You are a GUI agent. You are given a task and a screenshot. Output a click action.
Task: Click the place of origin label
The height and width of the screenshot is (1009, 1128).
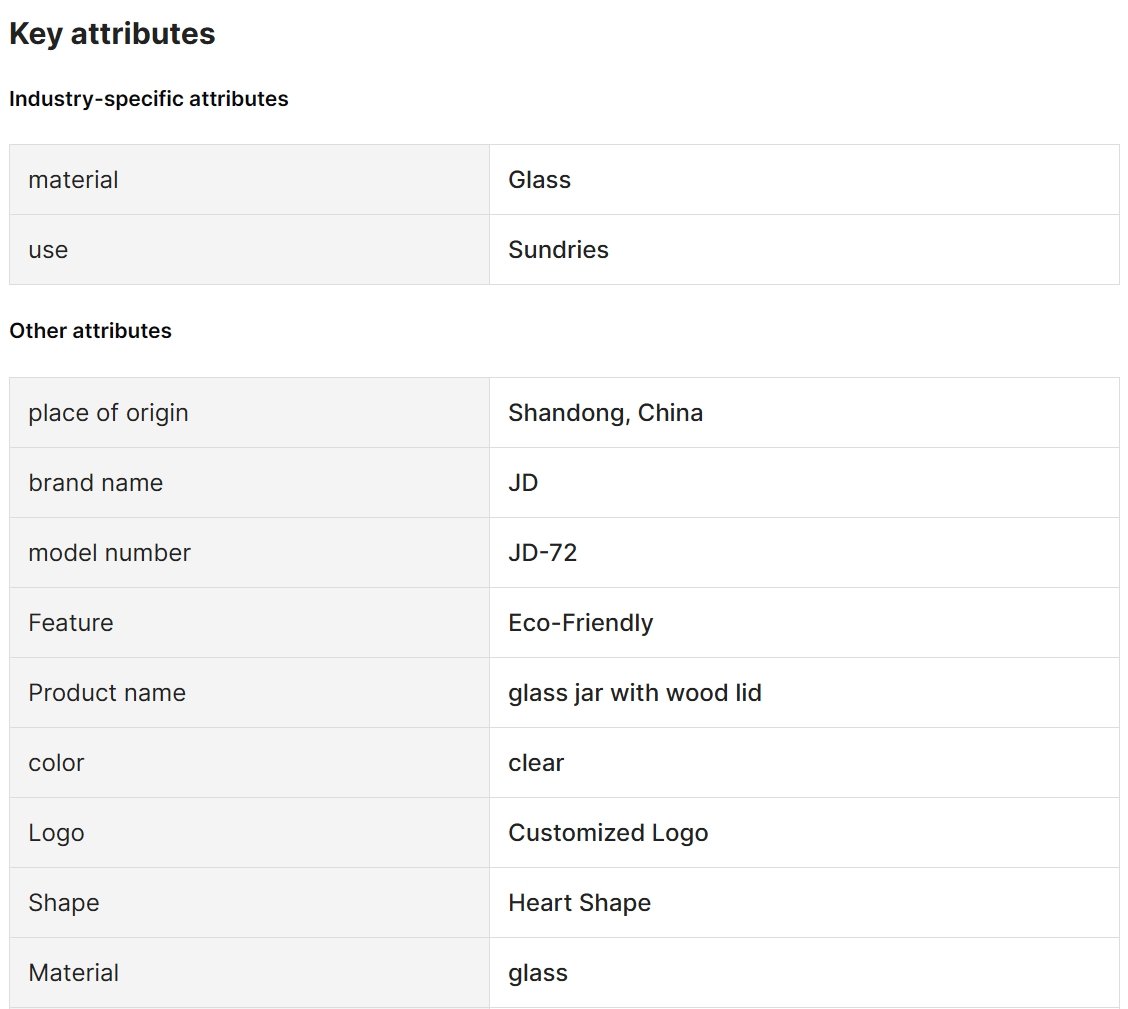[x=109, y=413]
